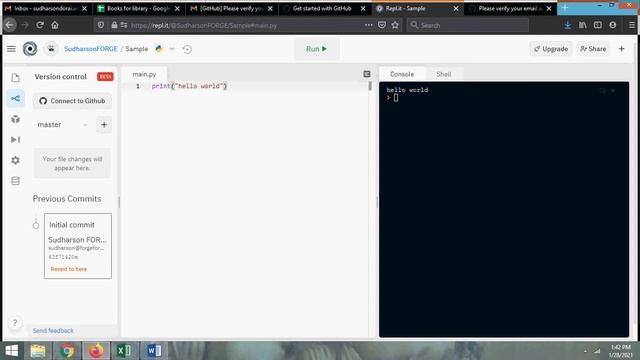
Task: Open the Packages cube icon
Action: [16, 119]
